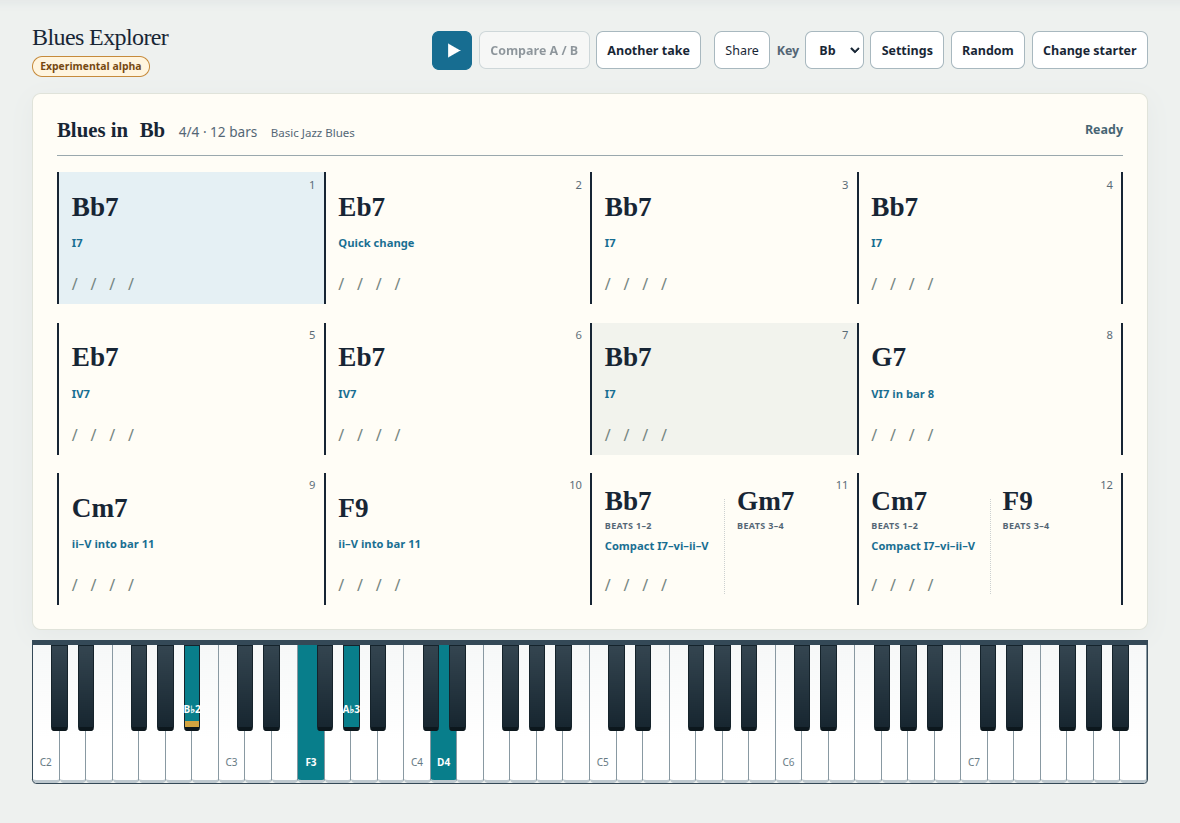Click 'VI7 in bar 8' label
This screenshot has width=1180, height=823.
click(902, 394)
